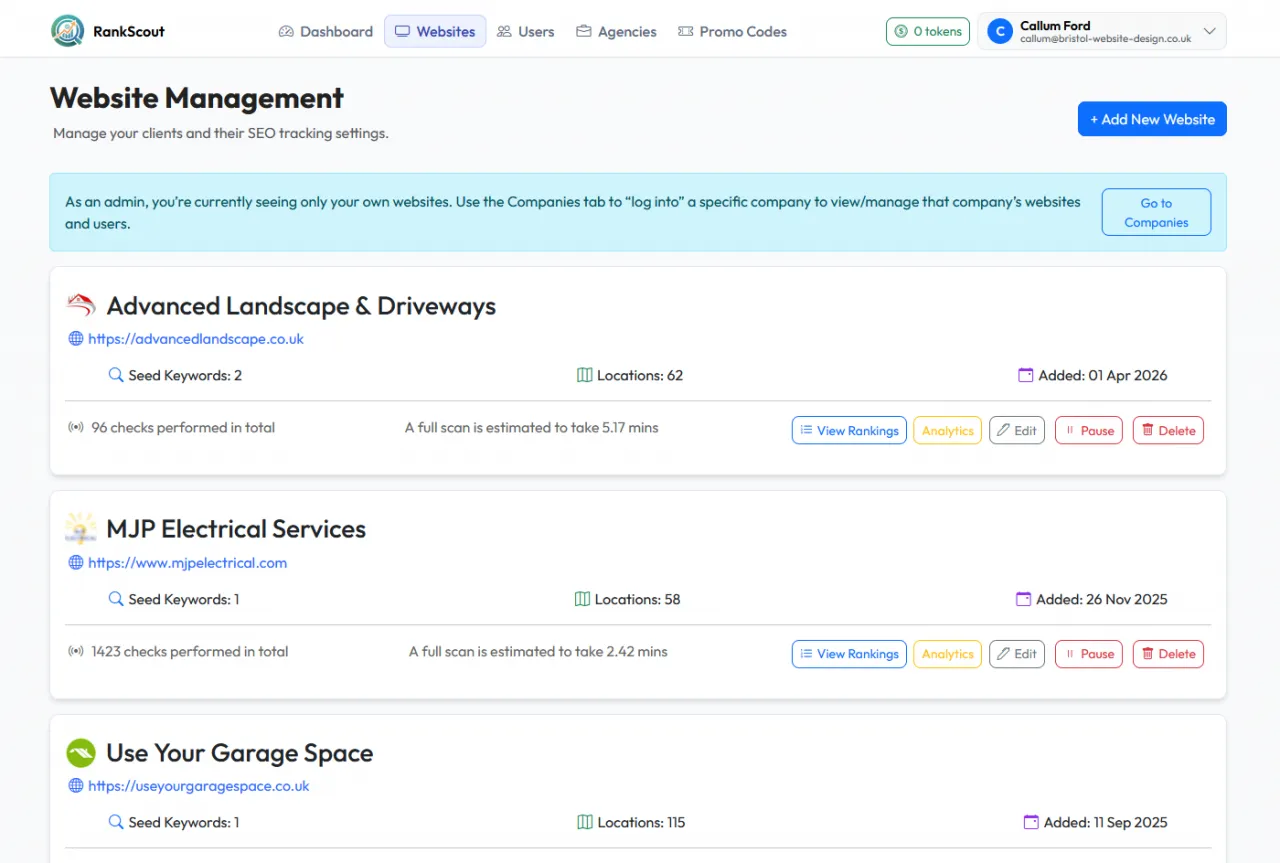
Task: Open the useyourgaragespace.co.uk link
Action: (x=198, y=786)
